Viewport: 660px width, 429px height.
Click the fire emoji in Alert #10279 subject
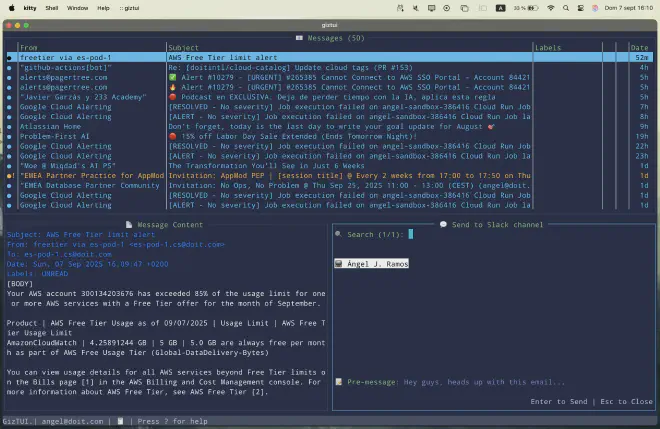click(173, 87)
